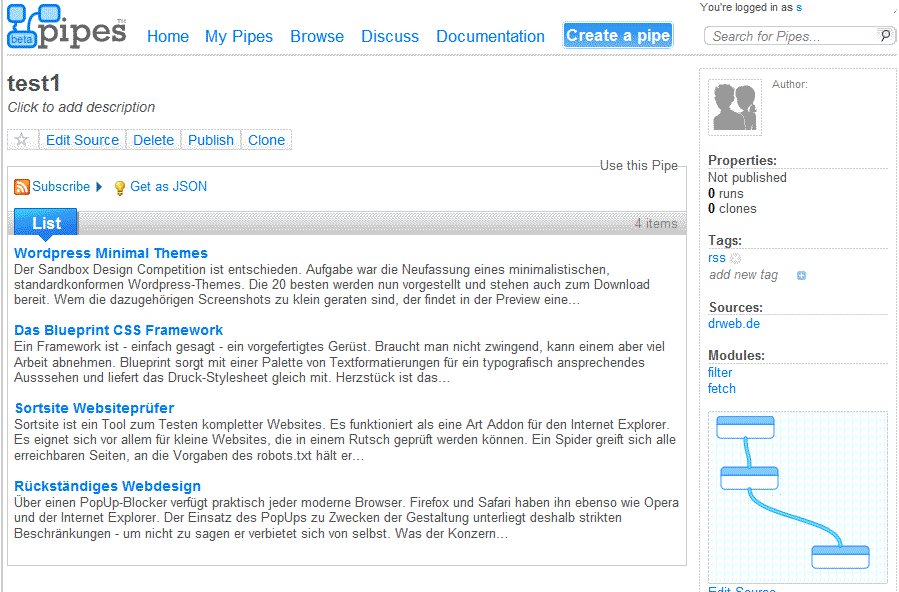This screenshot has height=592, width=899.
Task: Click the search magnifier icon
Action: [885, 36]
